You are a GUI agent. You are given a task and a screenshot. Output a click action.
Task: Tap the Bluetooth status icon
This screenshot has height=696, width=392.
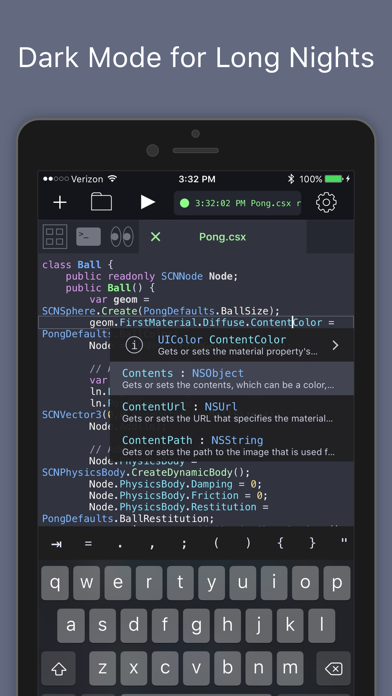(291, 179)
